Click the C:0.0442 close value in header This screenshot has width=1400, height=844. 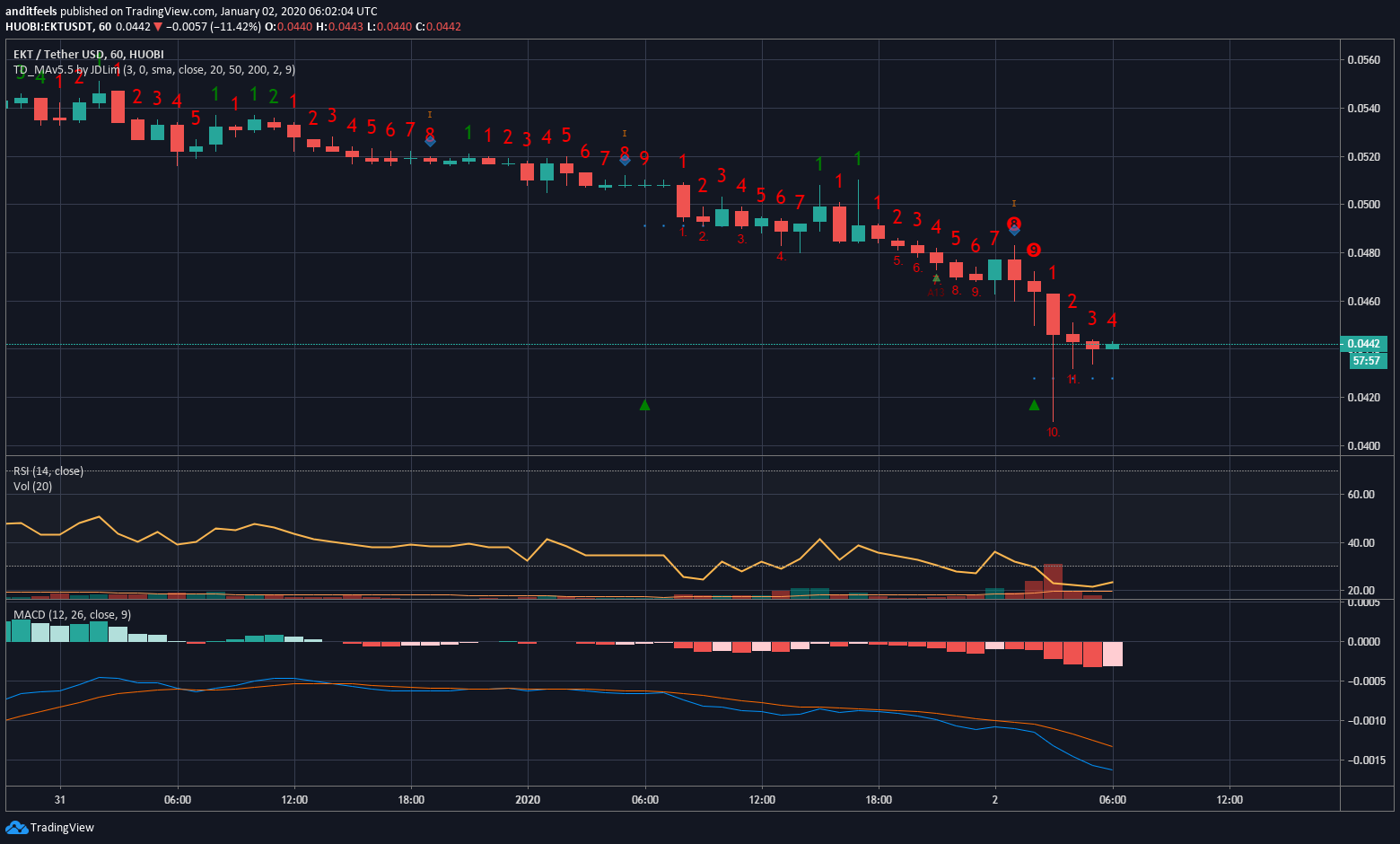[438, 27]
